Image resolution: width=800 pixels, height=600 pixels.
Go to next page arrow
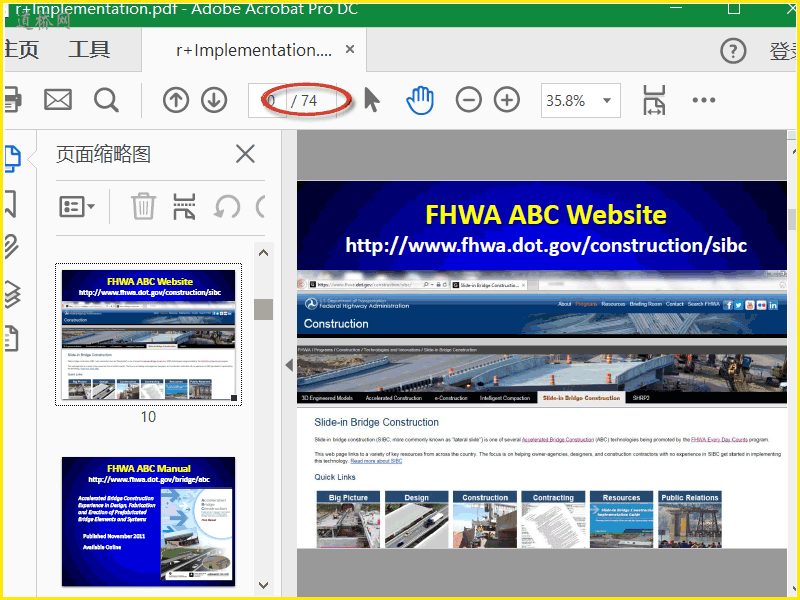[x=214, y=100]
